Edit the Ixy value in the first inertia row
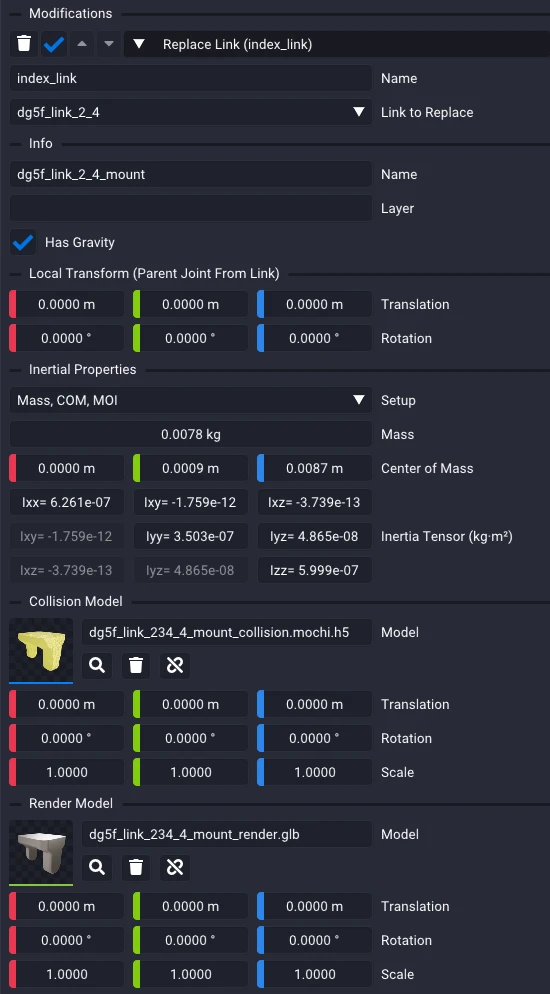 pos(190,503)
